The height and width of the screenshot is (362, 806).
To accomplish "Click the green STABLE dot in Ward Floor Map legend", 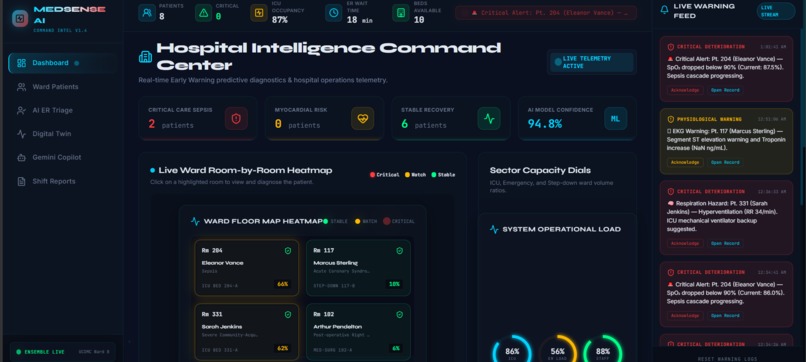I will click(325, 221).
